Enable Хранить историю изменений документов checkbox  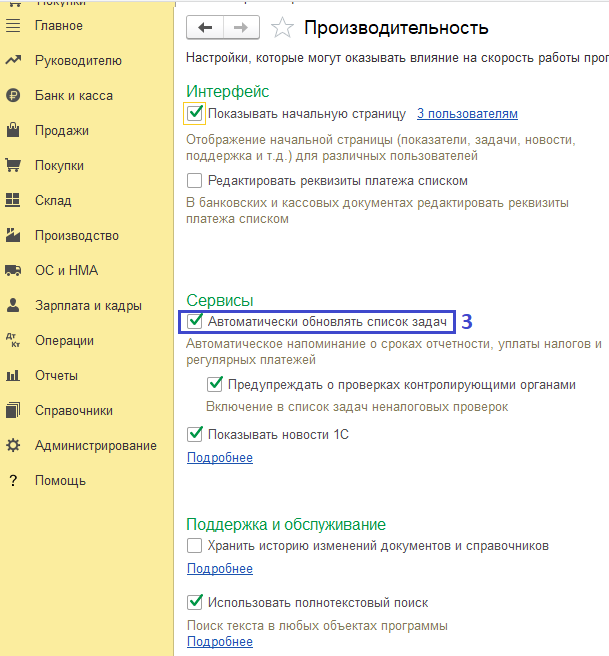(195, 546)
